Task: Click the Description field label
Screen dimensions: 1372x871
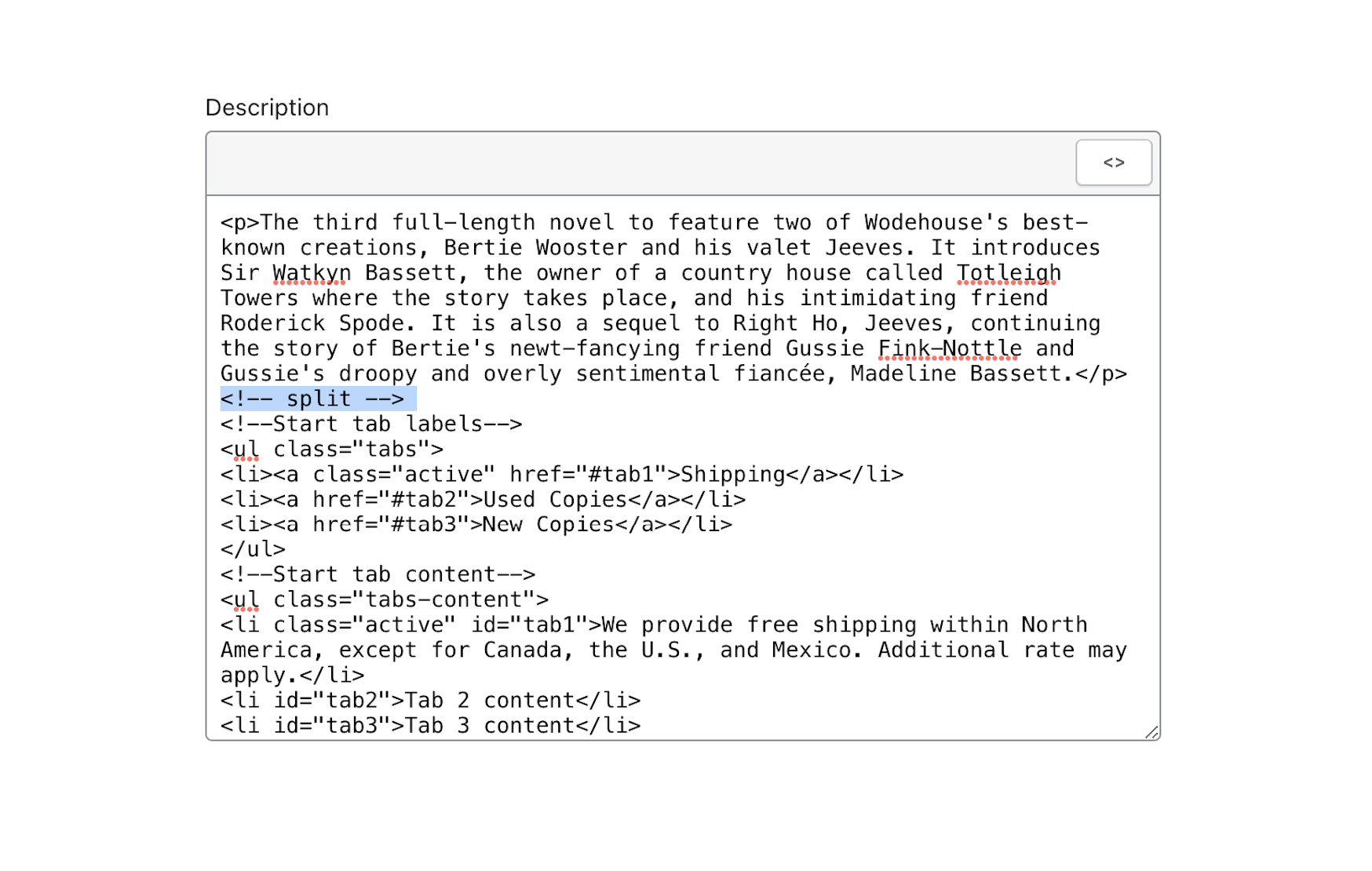Action: click(x=267, y=108)
